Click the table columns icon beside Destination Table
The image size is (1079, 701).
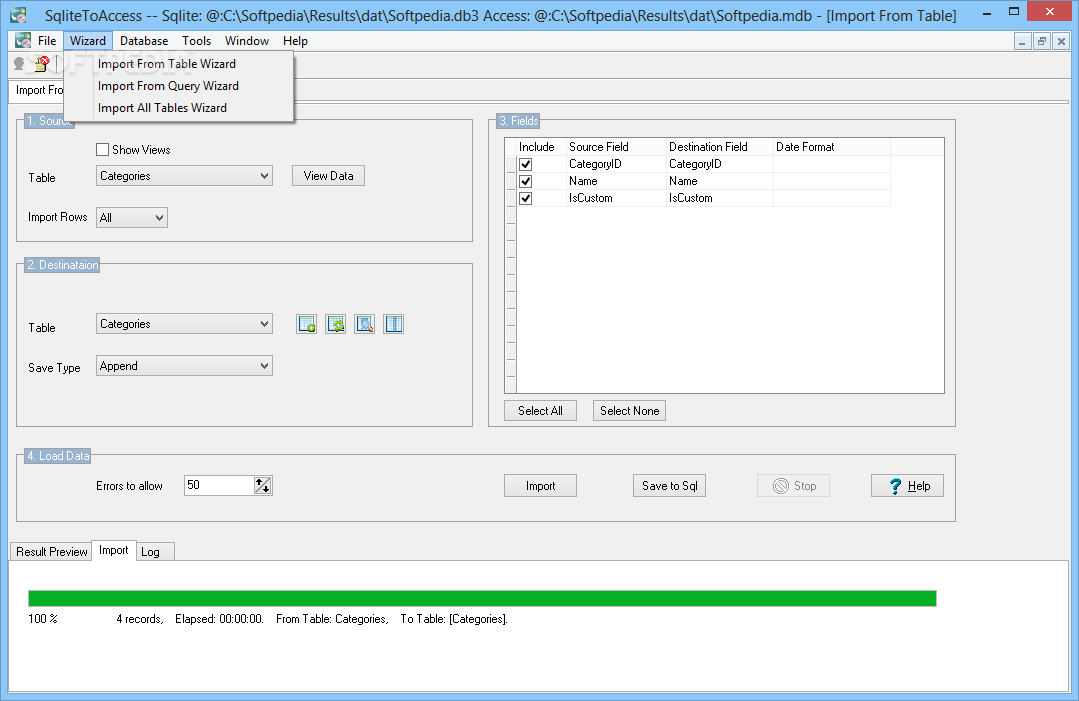point(394,324)
